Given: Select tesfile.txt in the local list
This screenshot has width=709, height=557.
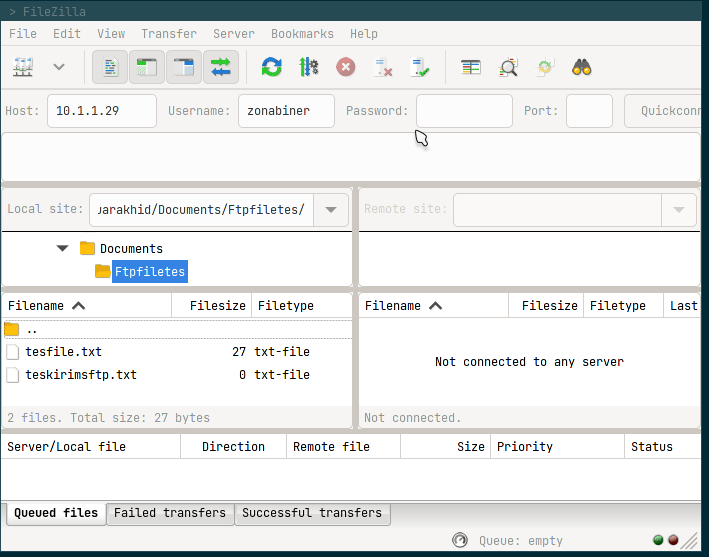Looking at the screenshot, I should pos(177,352).
